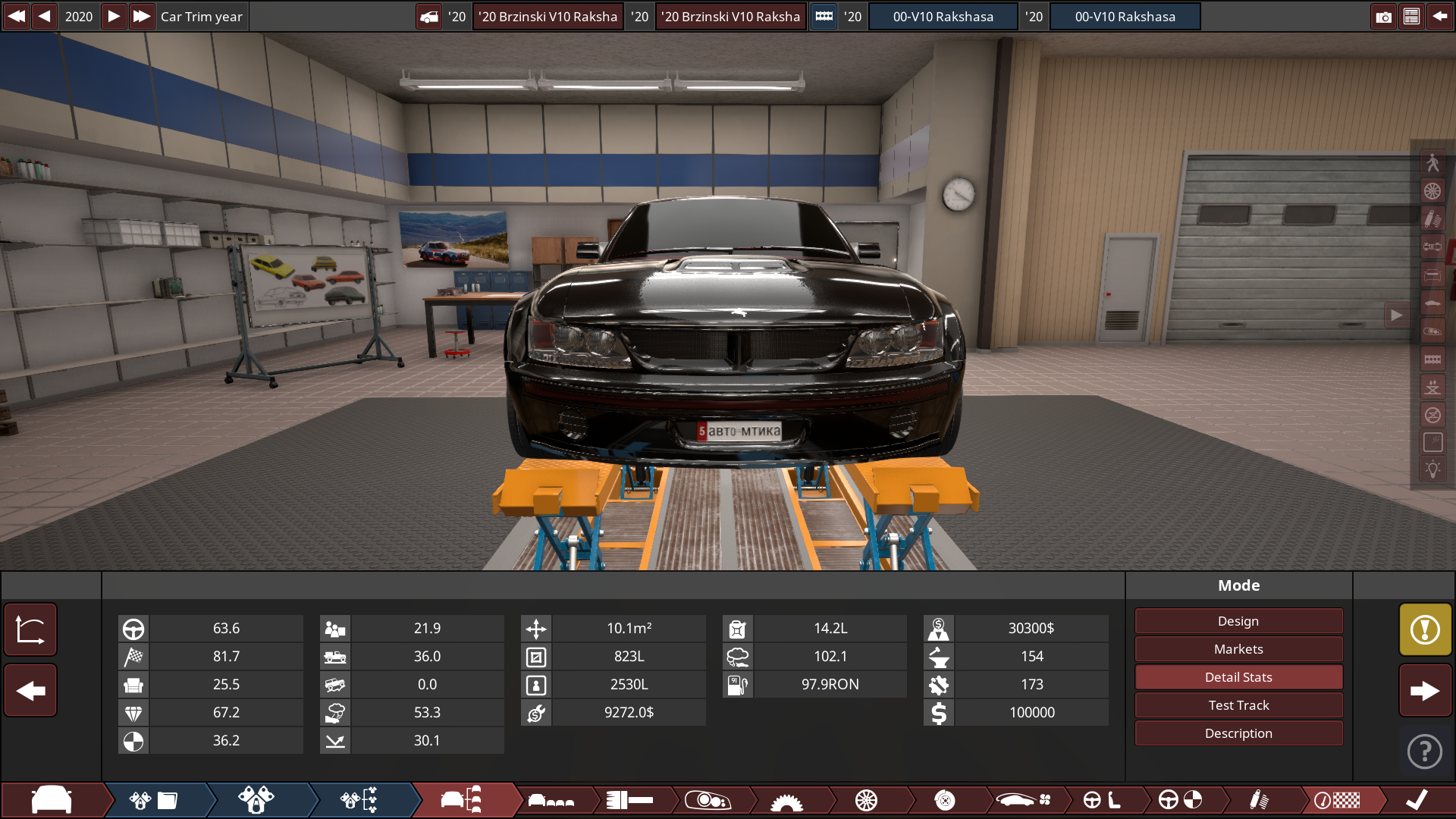Collapse the side view options panel
The height and width of the screenshot is (819, 1456).
(x=1396, y=315)
